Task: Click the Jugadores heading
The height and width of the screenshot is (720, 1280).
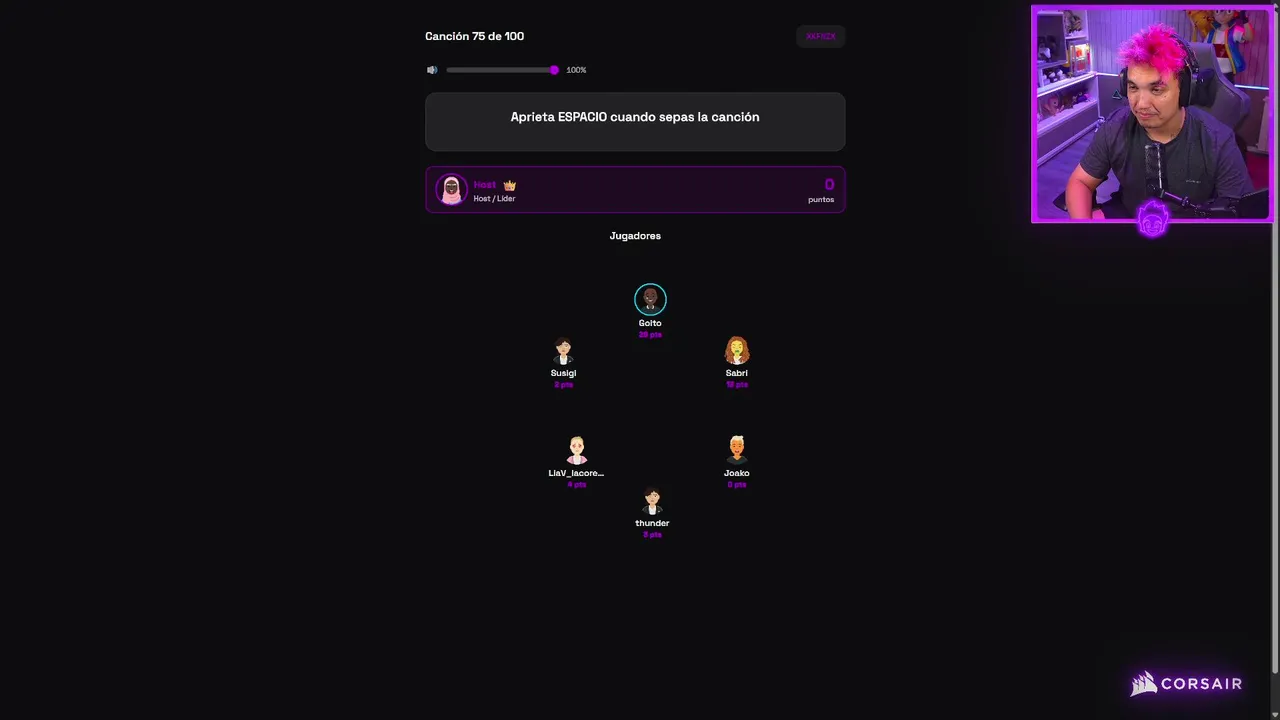Action: (635, 236)
